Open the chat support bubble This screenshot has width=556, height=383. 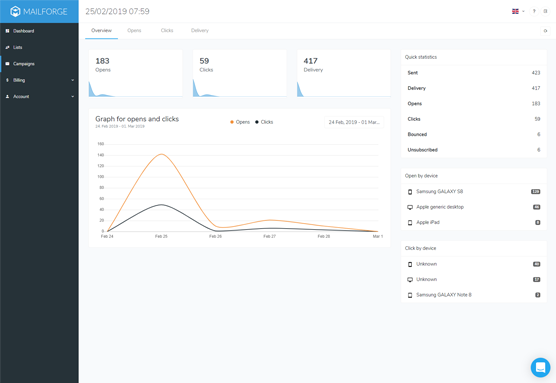540,367
